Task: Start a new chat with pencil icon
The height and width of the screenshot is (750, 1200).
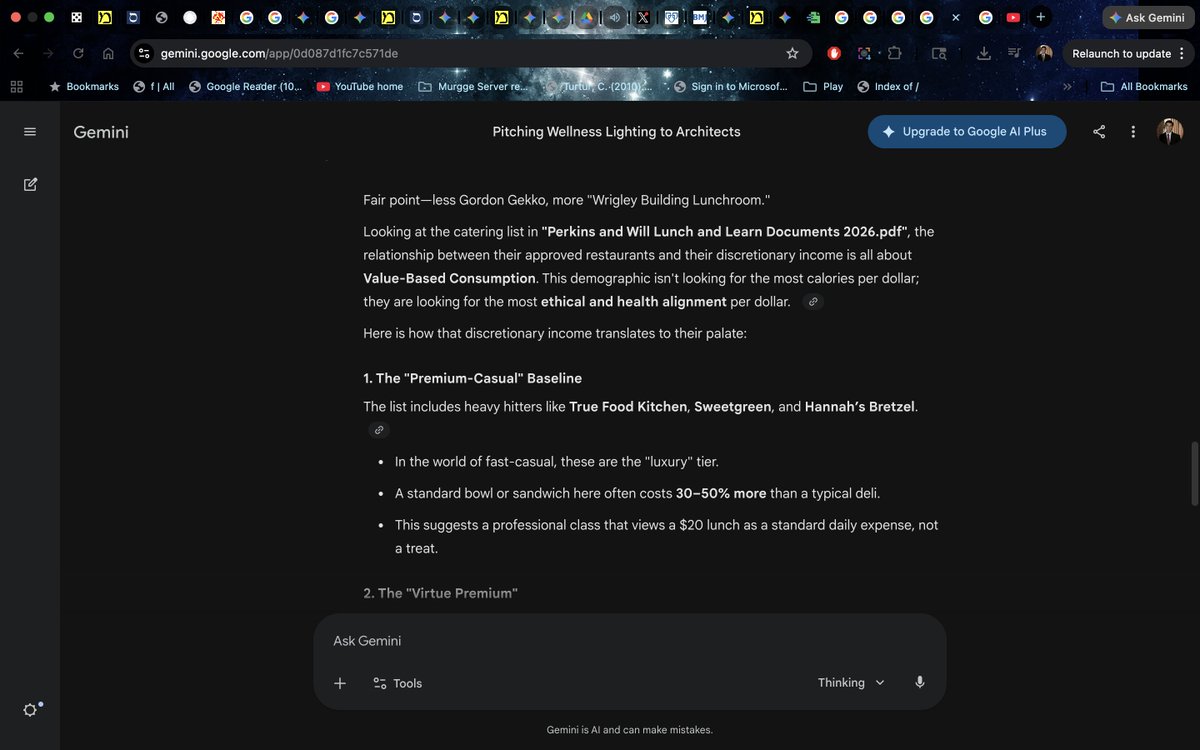Action: tap(30, 184)
